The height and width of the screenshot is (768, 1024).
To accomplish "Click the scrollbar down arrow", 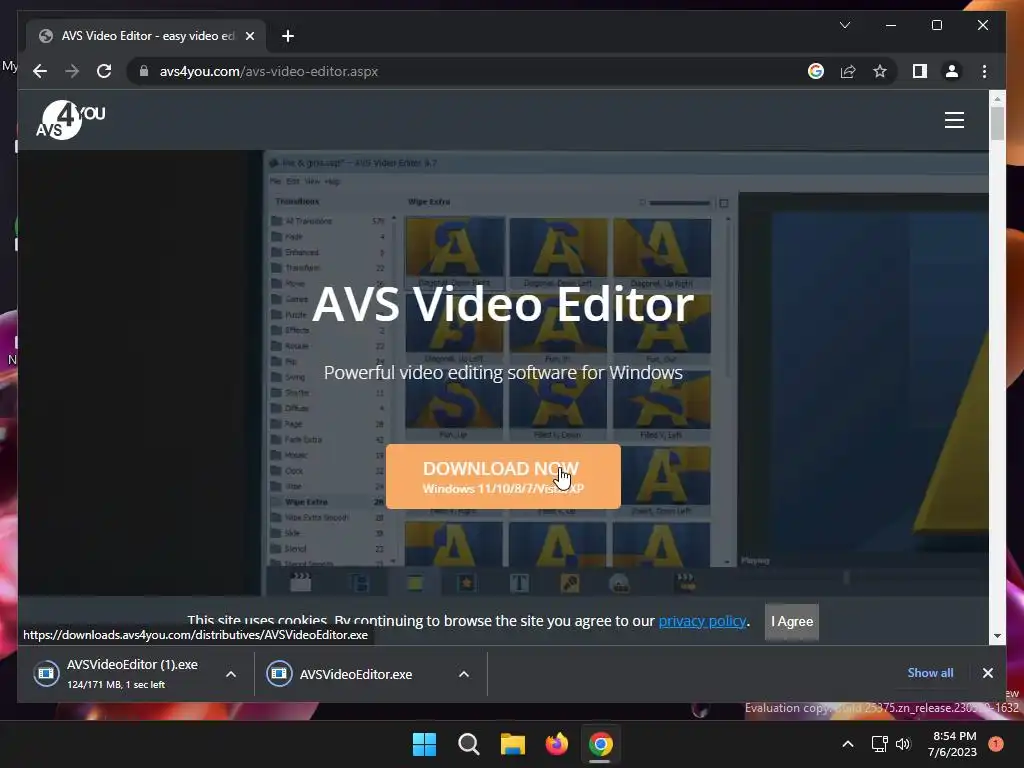I will pyautogui.click(x=997, y=636).
